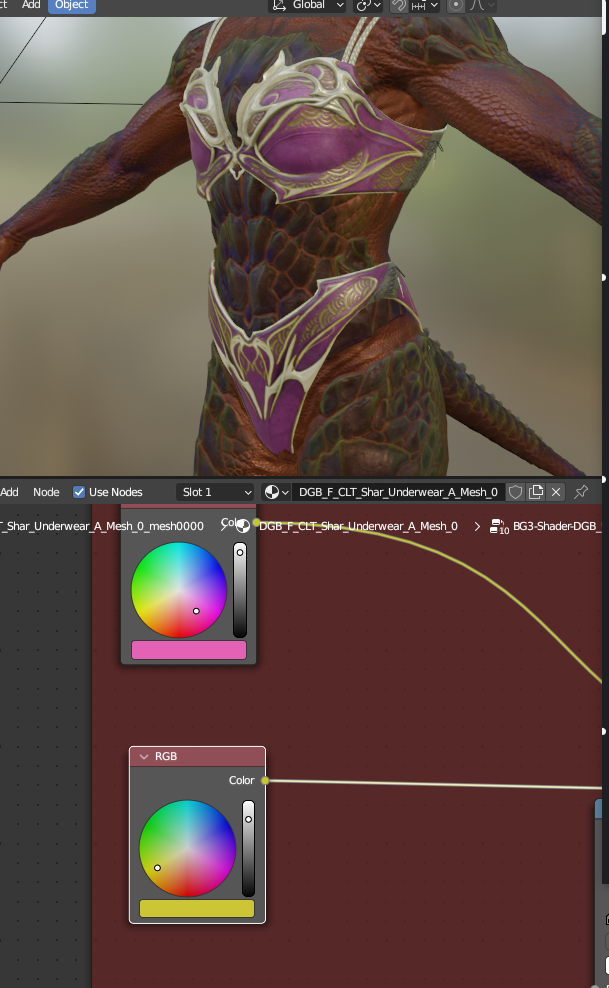Click the material name field DGB_F_CLT_Shar_Underwear_A_Mesh_0
The width and height of the screenshot is (609, 988).
click(x=398, y=492)
